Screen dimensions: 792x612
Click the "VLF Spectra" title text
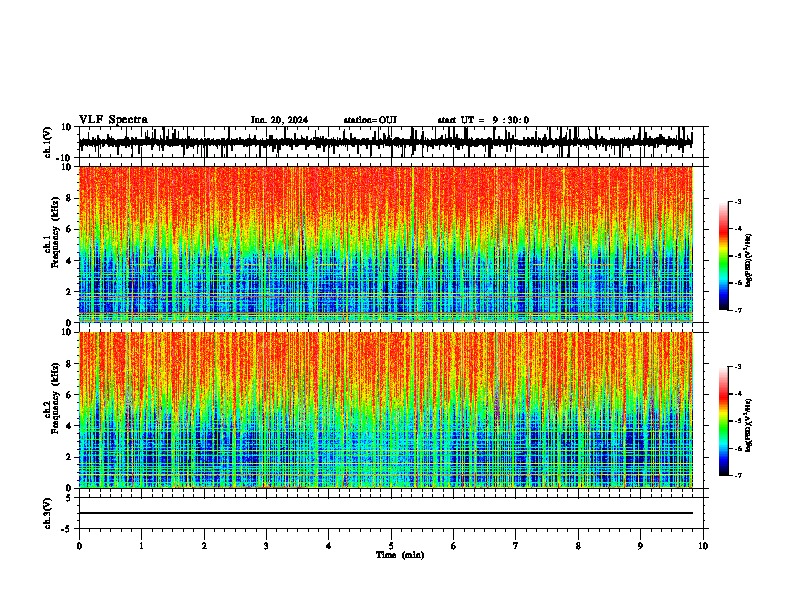pyautogui.click(x=113, y=120)
